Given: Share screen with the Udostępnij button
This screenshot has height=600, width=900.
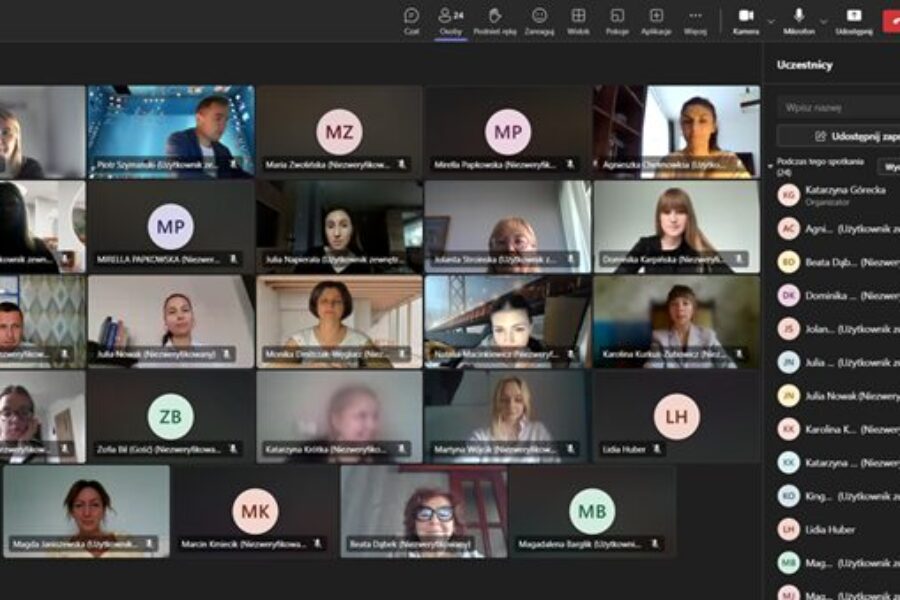Looking at the screenshot, I should pyautogui.click(x=854, y=21).
